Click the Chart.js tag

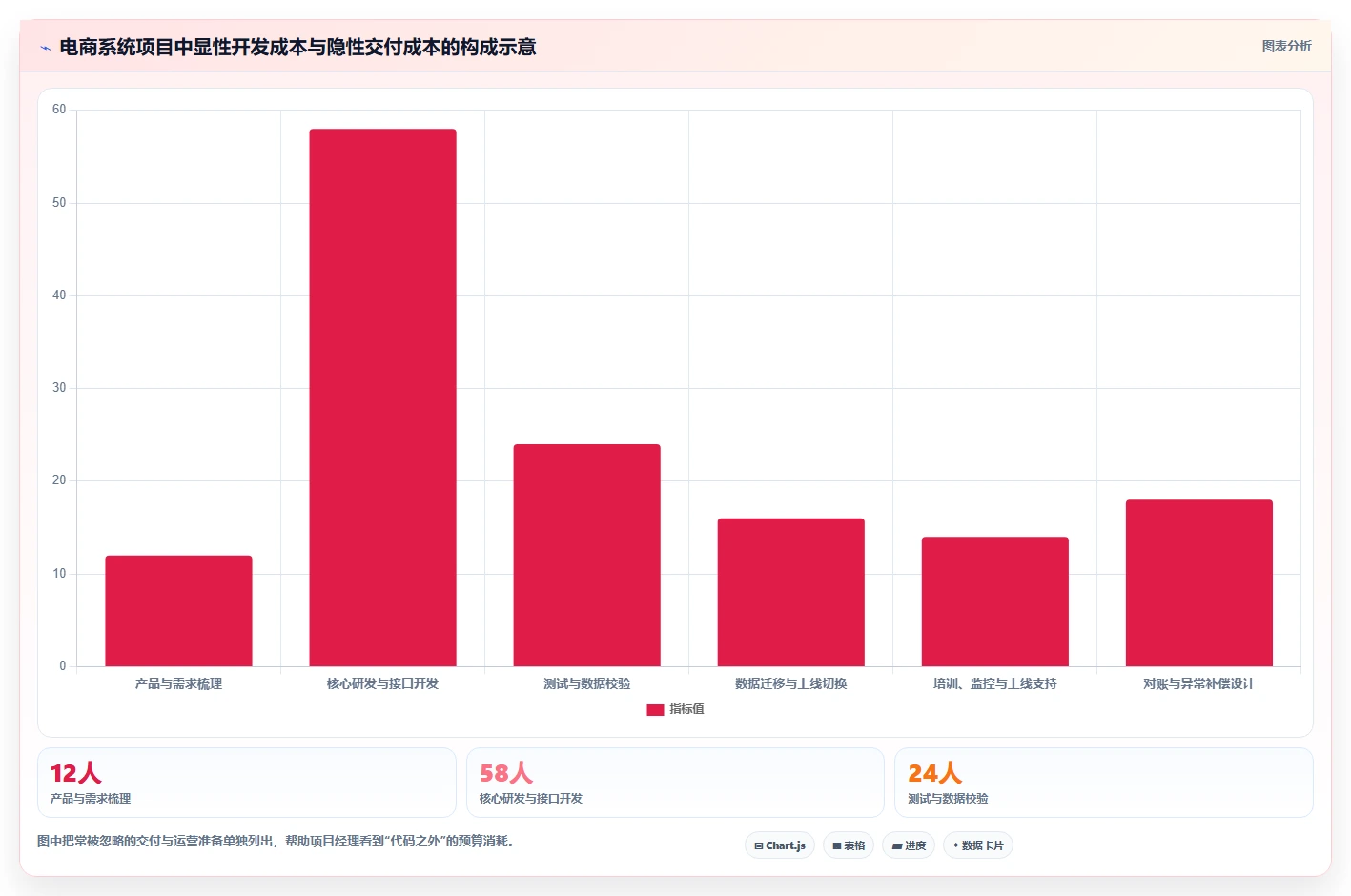pyautogui.click(x=780, y=845)
